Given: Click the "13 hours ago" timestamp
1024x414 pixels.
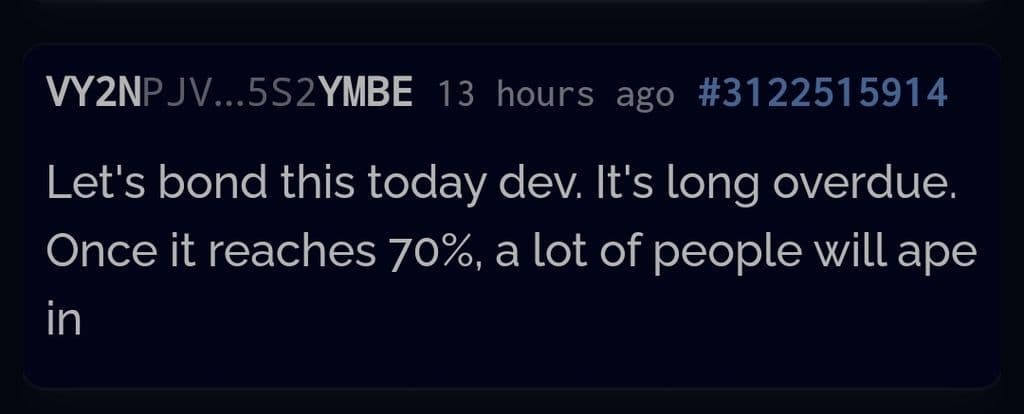Looking at the screenshot, I should [x=555, y=94].
